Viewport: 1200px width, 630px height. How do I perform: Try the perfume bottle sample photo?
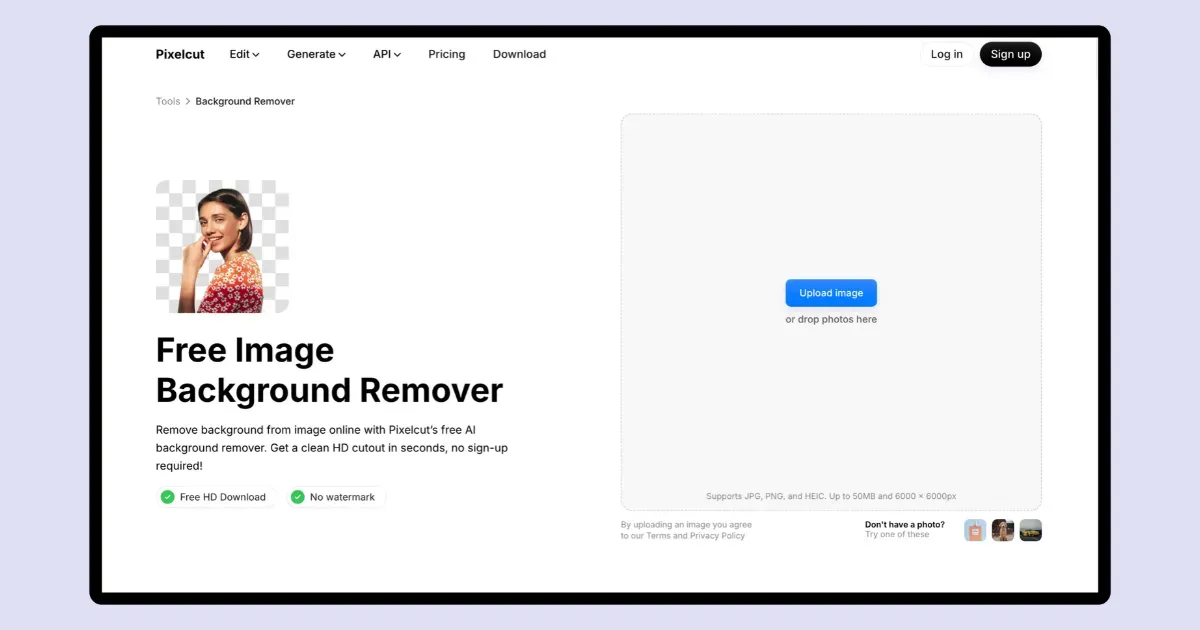coord(975,530)
